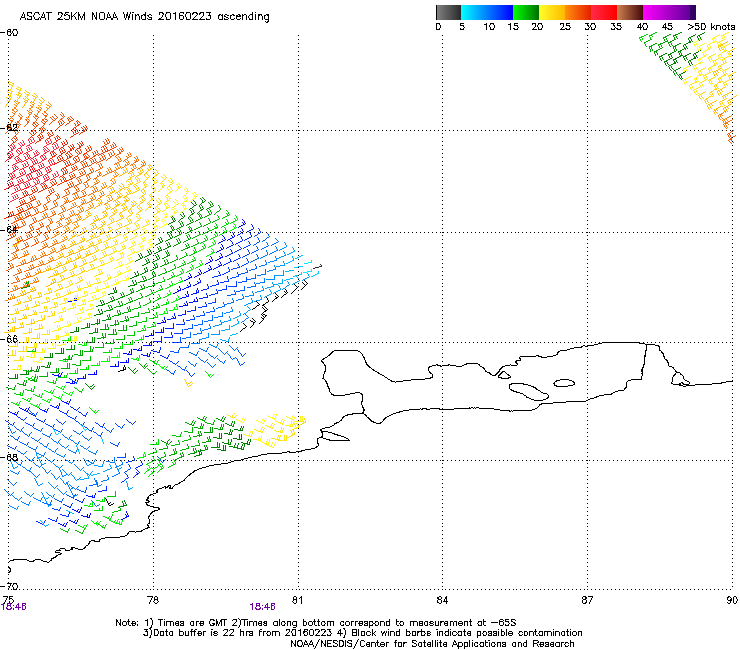The image size is (740, 650).
Task: Click the "45" value under the color scale
Action: click(667, 27)
